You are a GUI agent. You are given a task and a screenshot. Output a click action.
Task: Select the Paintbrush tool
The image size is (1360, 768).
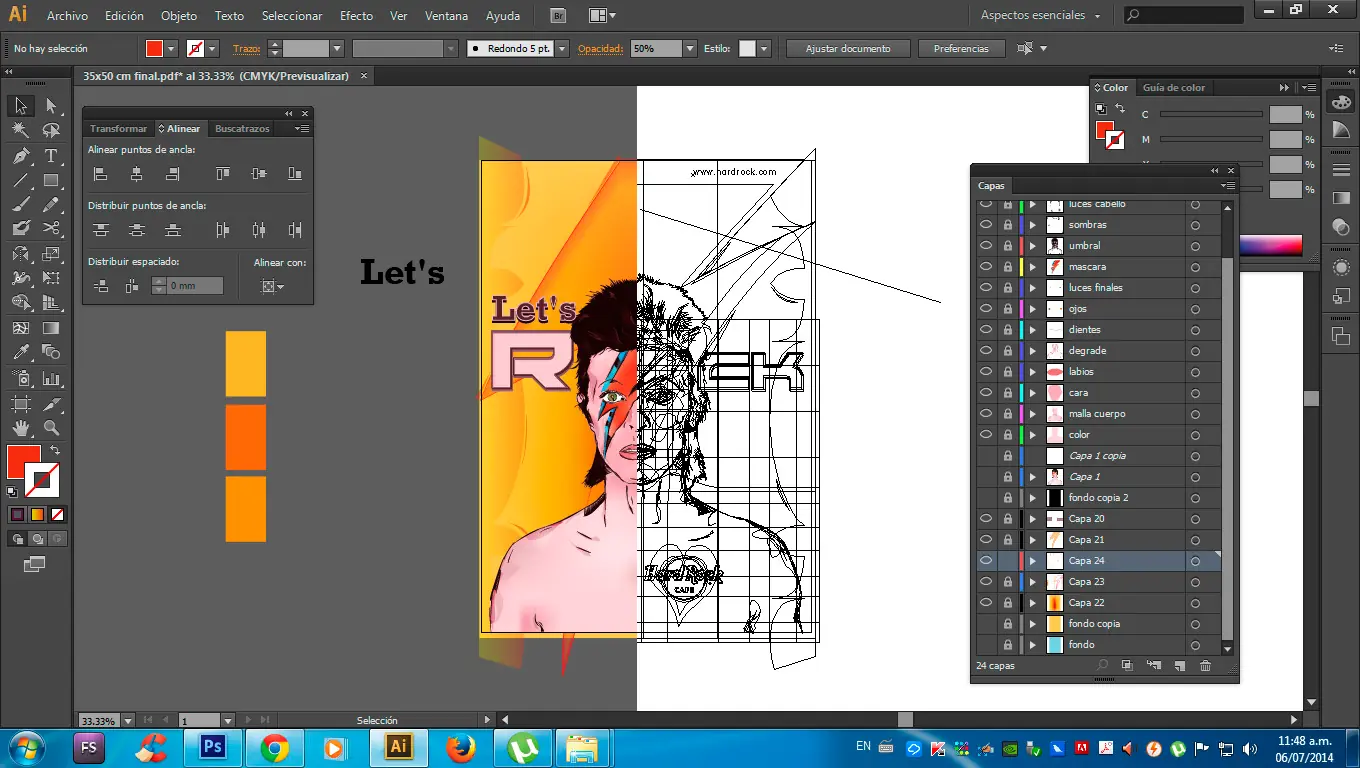20,204
